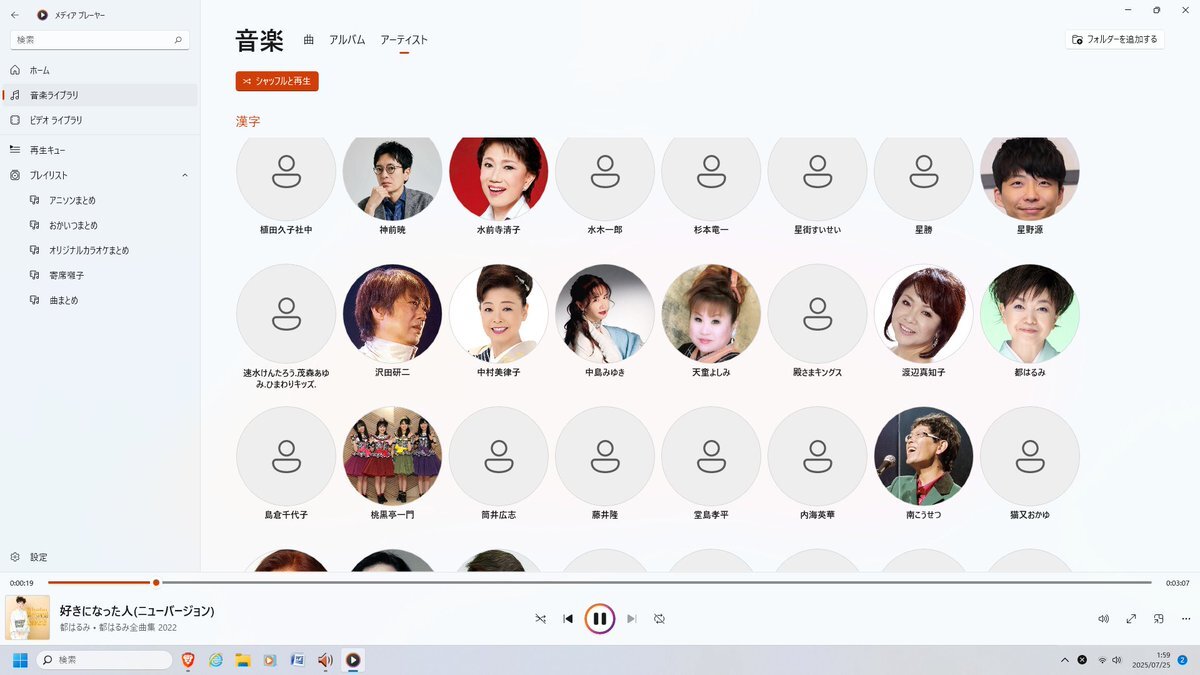This screenshot has width=1200, height=675.
Task: Open artist 杉本竜一
Action: 711,187
